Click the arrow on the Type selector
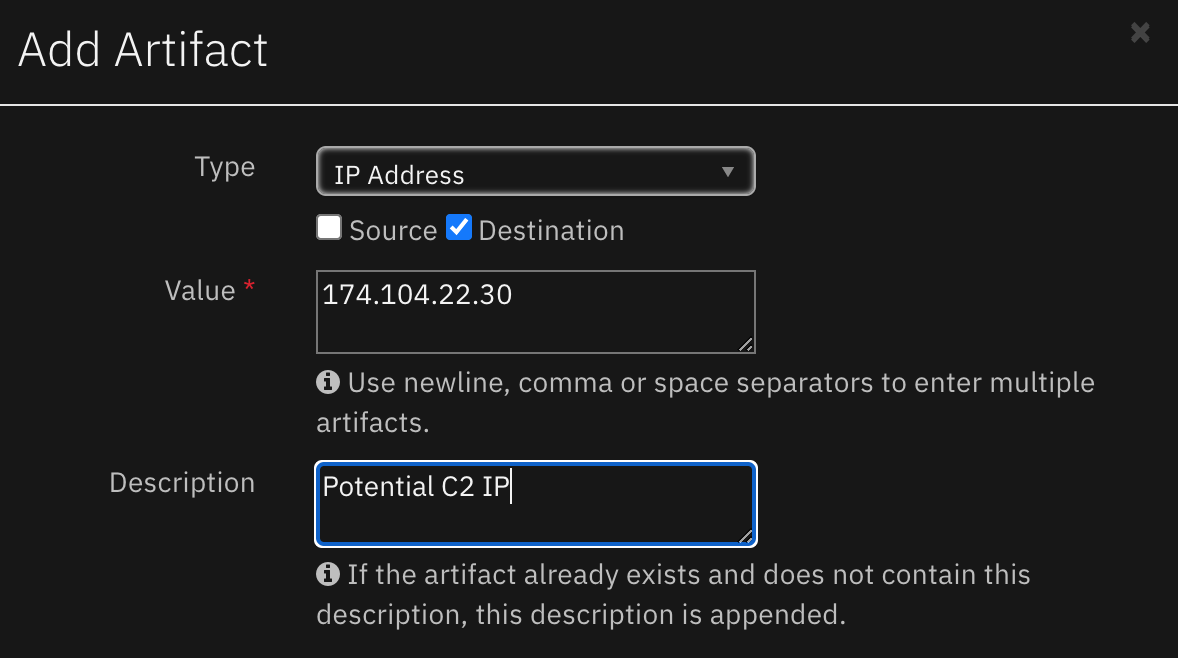The height and width of the screenshot is (658, 1178). (x=728, y=172)
